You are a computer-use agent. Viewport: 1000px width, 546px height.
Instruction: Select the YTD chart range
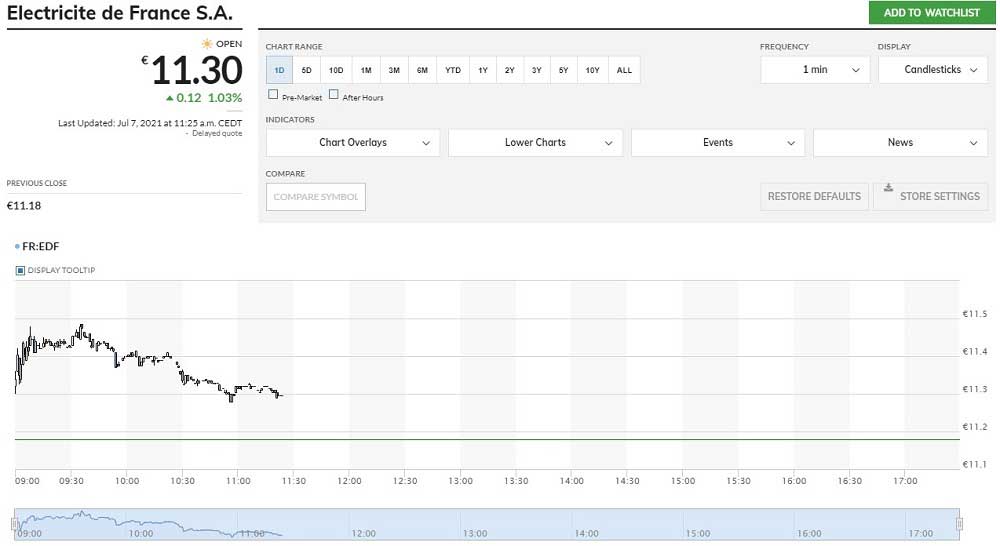click(x=453, y=70)
